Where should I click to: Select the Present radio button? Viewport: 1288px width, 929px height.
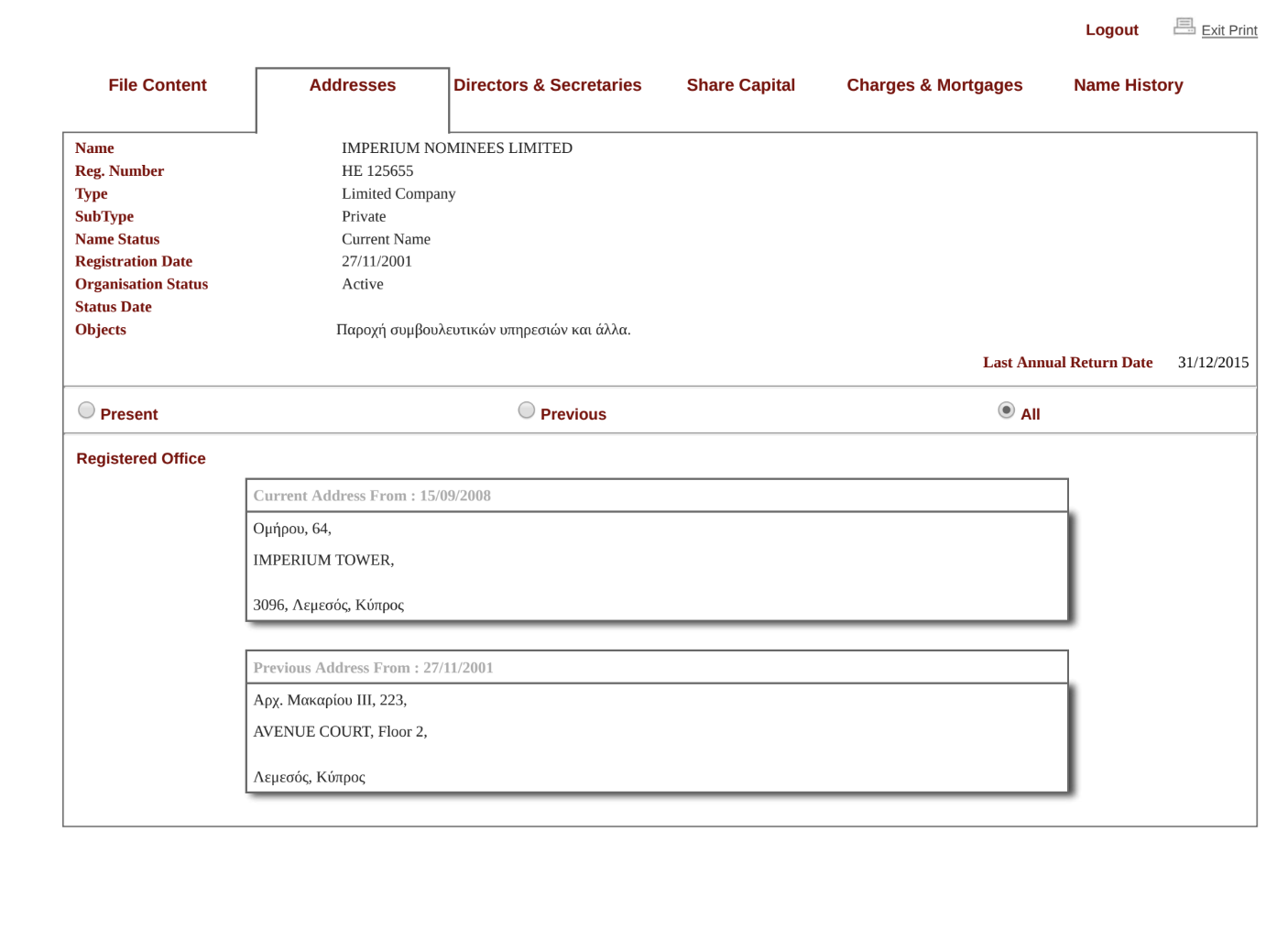click(87, 410)
